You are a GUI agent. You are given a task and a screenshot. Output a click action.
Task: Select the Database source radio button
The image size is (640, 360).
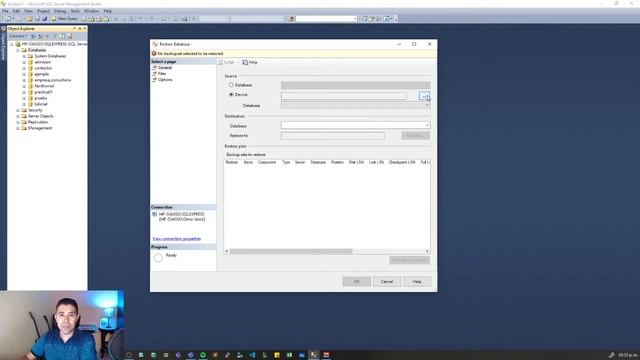point(231,85)
